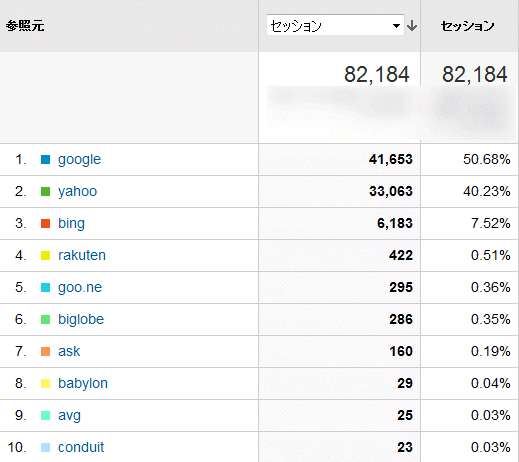
Task: Click the 40.23% percentage cell
Action: 487,192
